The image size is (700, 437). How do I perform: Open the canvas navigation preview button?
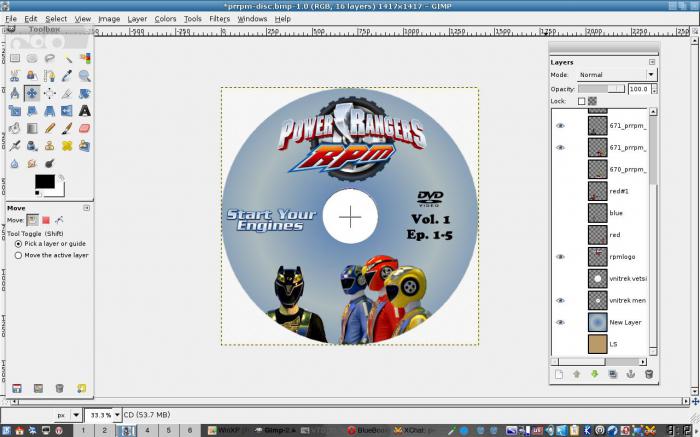click(695, 402)
